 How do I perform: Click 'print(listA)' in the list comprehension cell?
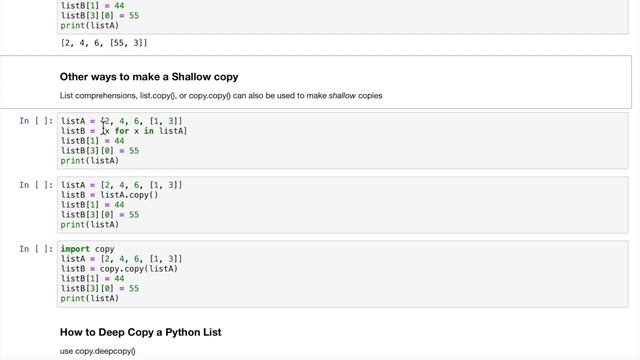coord(90,160)
